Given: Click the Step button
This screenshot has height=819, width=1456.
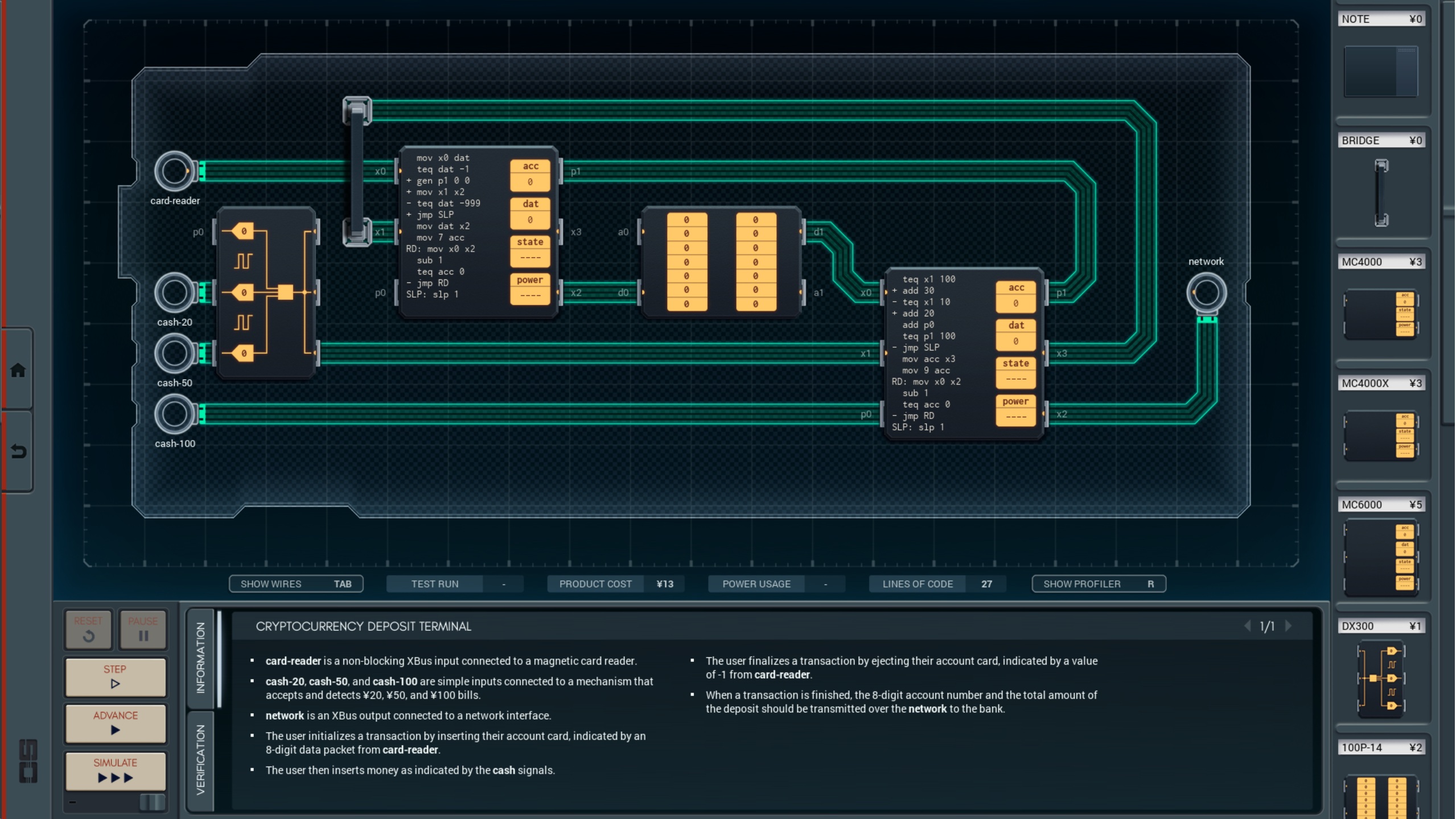Looking at the screenshot, I should [x=116, y=676].
